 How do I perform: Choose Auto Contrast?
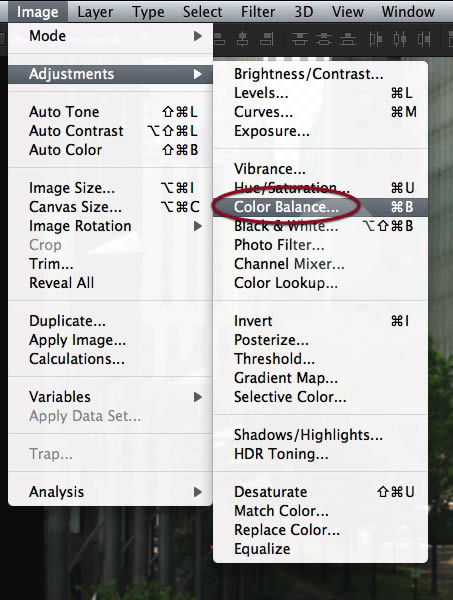(x=110, y=131)
